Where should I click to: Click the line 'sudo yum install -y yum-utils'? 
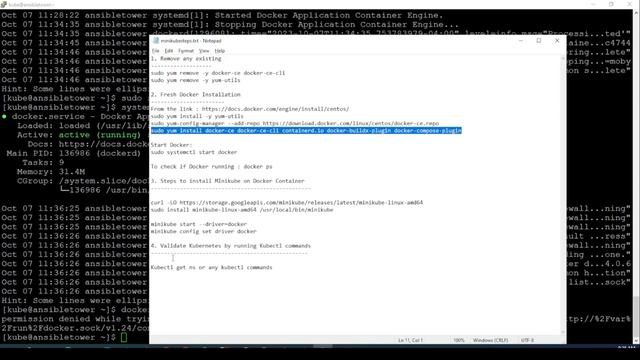[x=197, y=116]
